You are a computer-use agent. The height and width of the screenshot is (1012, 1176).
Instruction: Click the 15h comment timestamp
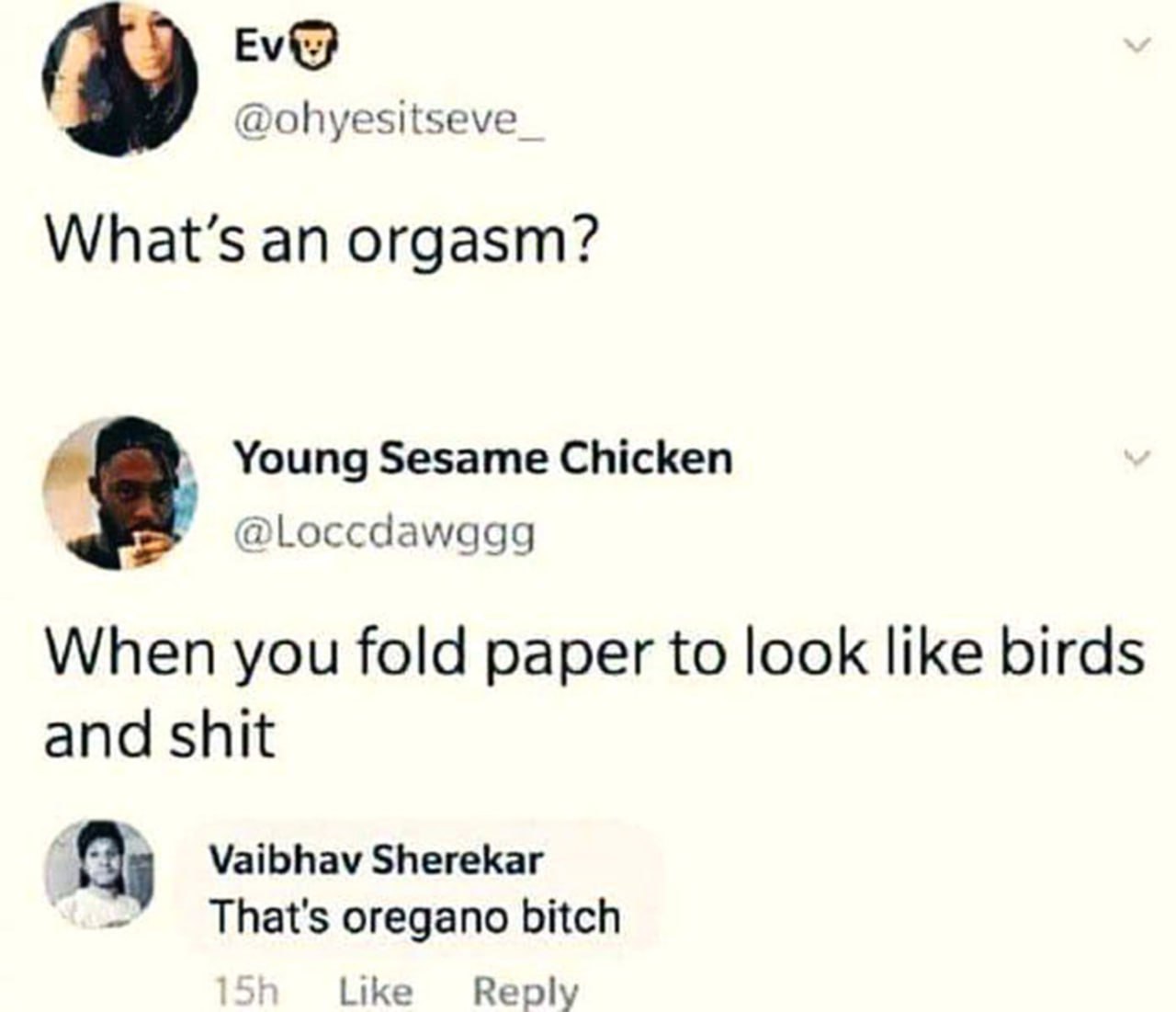(x=245, y=991)
